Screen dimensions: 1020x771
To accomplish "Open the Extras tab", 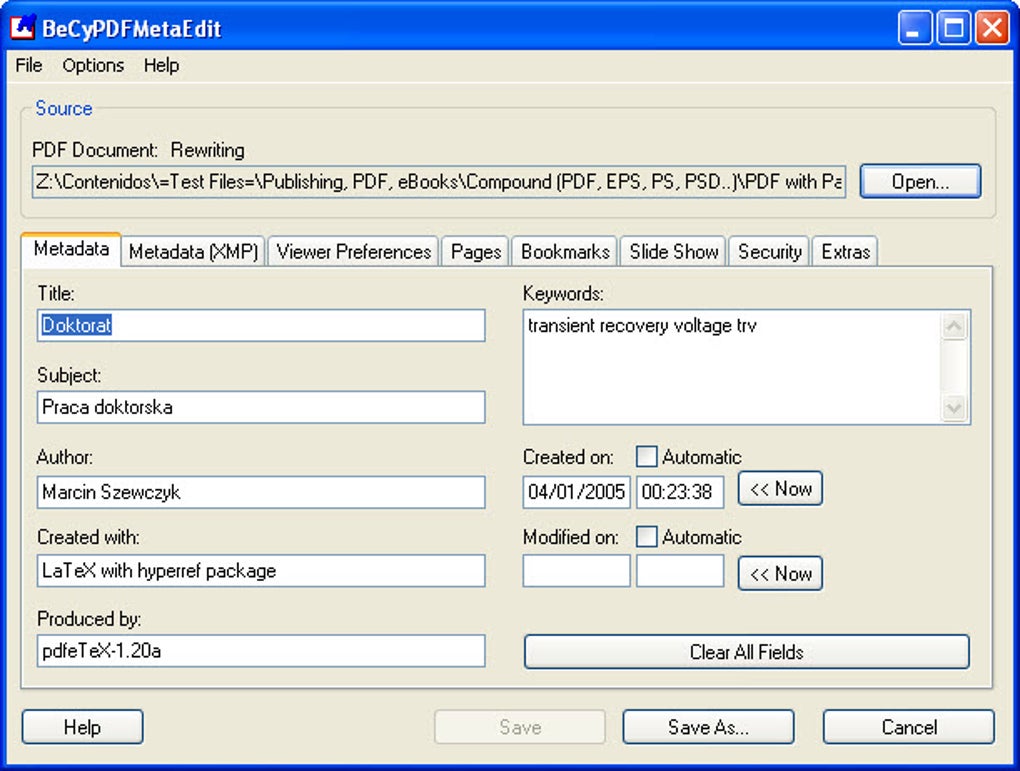I will click(845, 251).
